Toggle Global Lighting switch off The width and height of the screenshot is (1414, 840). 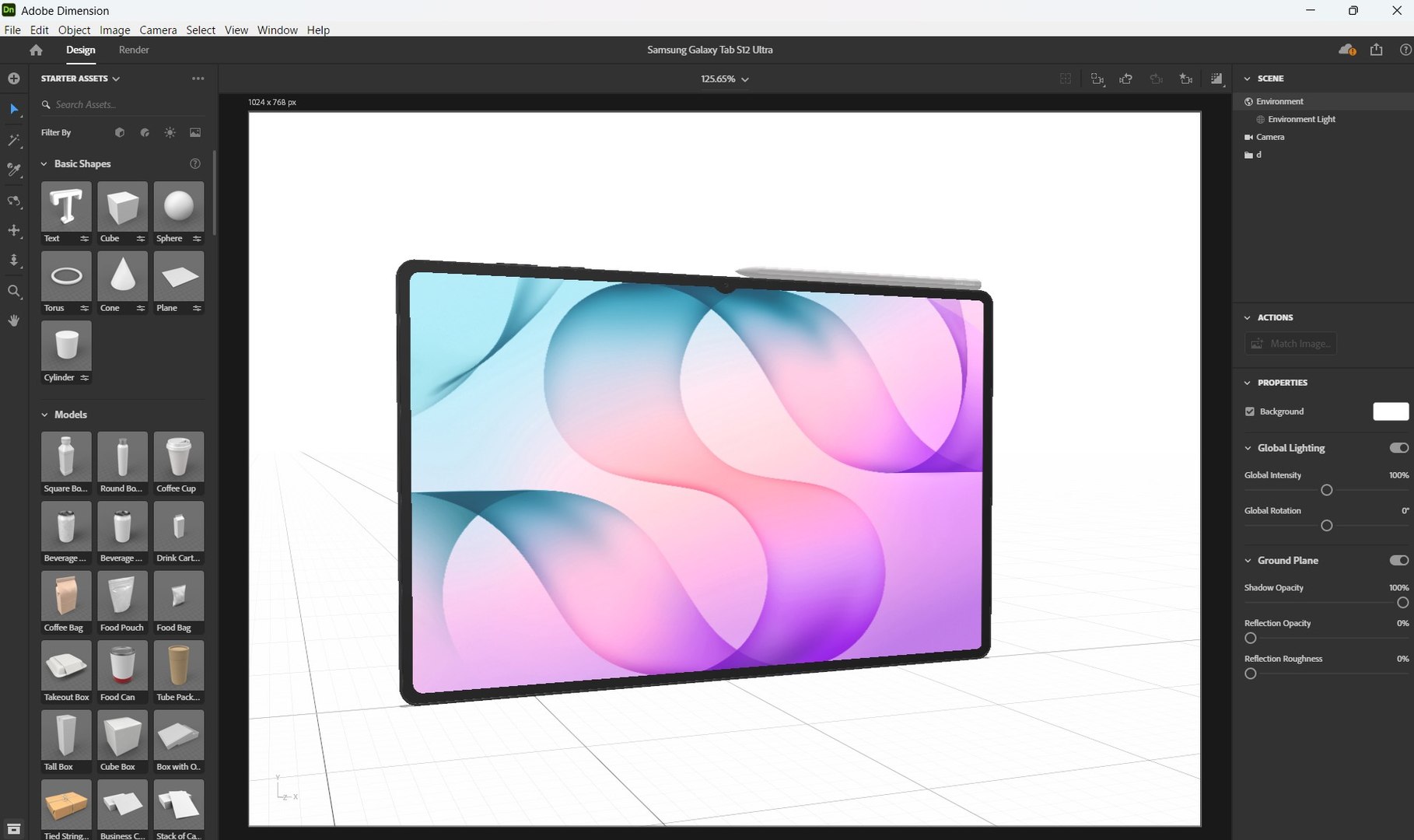(x=1399, y=448)
